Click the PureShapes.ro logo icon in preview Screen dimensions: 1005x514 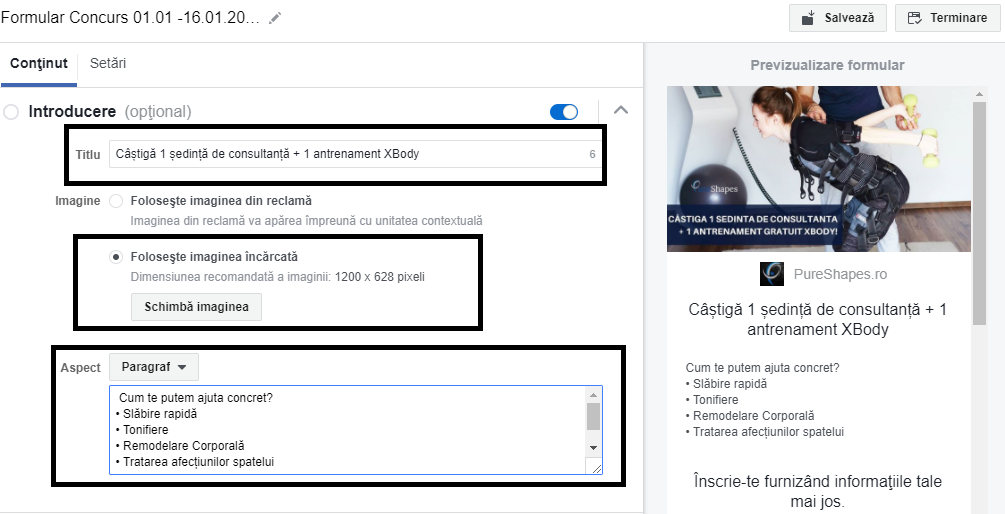[771, 274]
